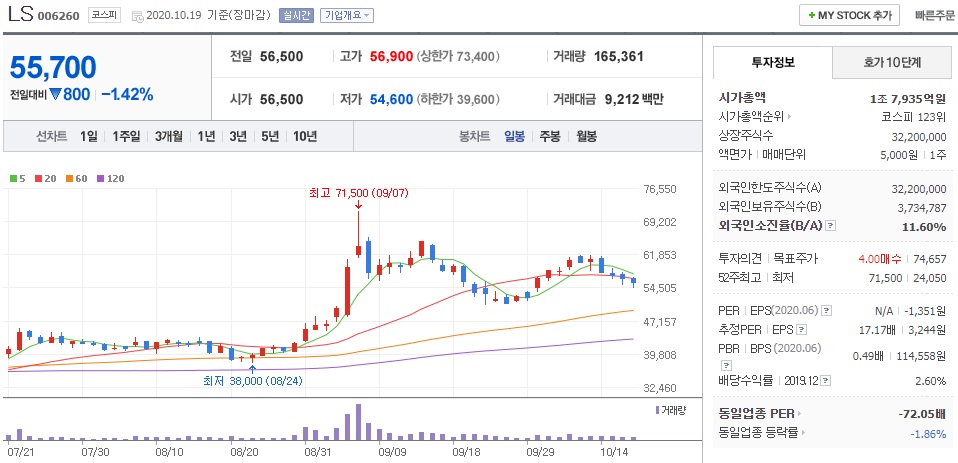Screen dimensions: 958x463
Task: Click the 시가총액순위 link
Action: (x=752, y=117)
